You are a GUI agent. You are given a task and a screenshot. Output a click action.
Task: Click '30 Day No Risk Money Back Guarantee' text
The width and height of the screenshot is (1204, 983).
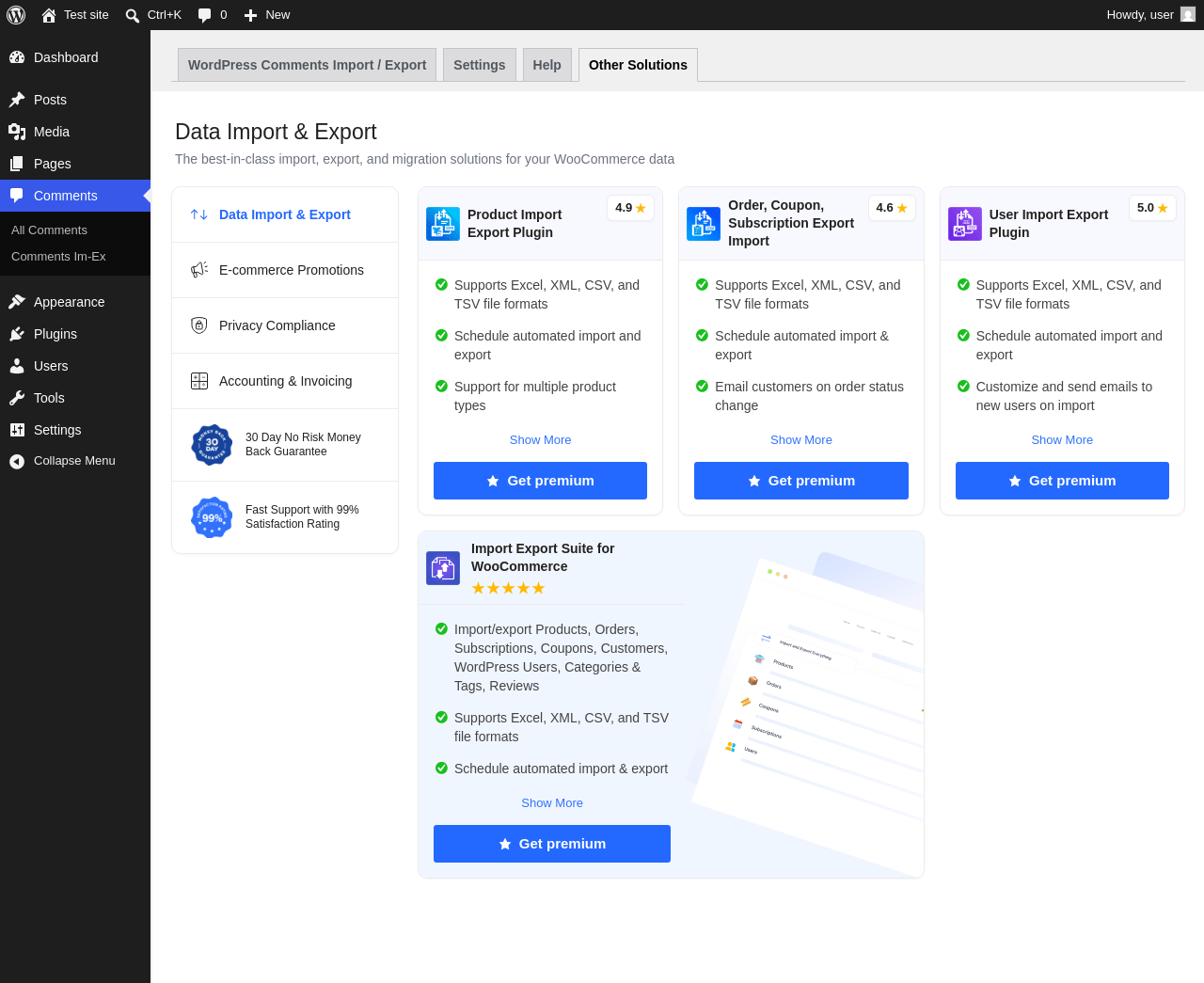(303, 445)
